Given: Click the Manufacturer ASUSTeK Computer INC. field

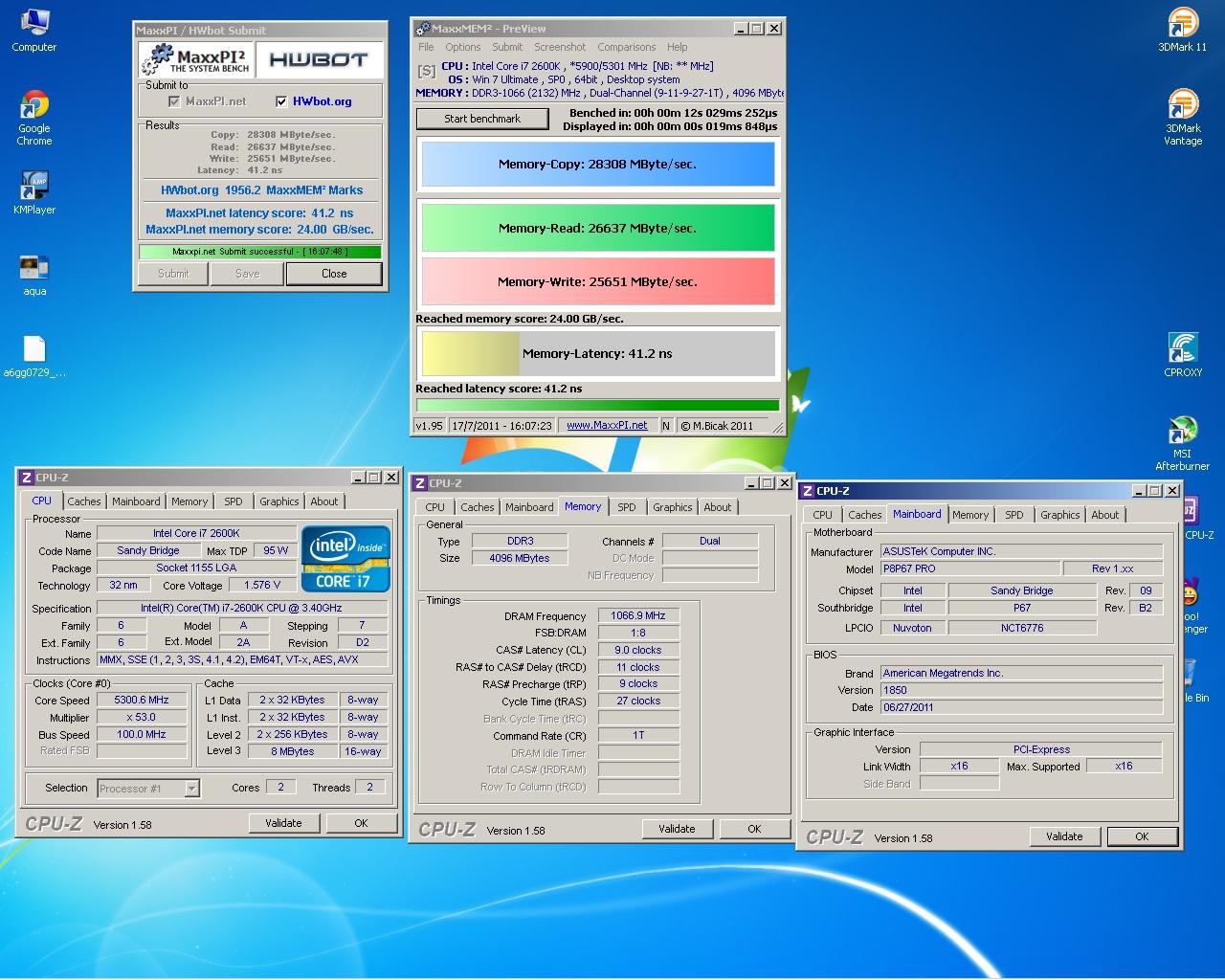Looking at the screenshot, I should (x=1021, y=551).
